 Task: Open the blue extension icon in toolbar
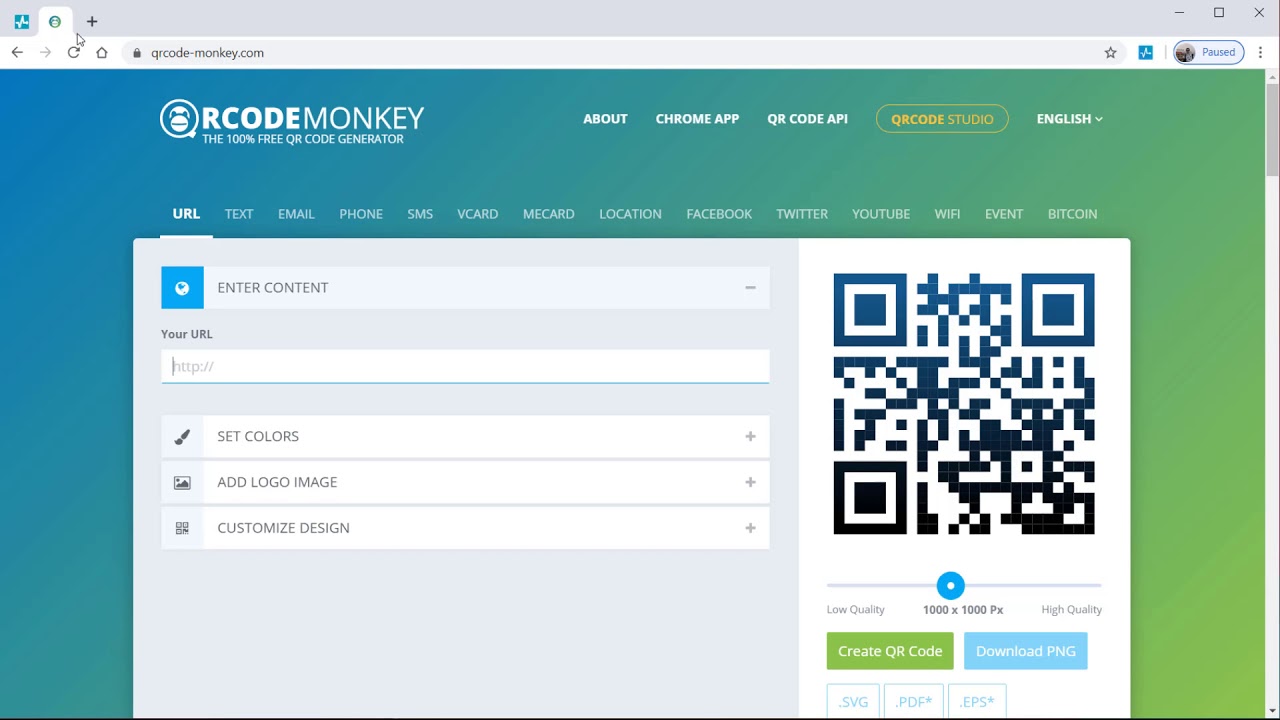click(1146, 52)
